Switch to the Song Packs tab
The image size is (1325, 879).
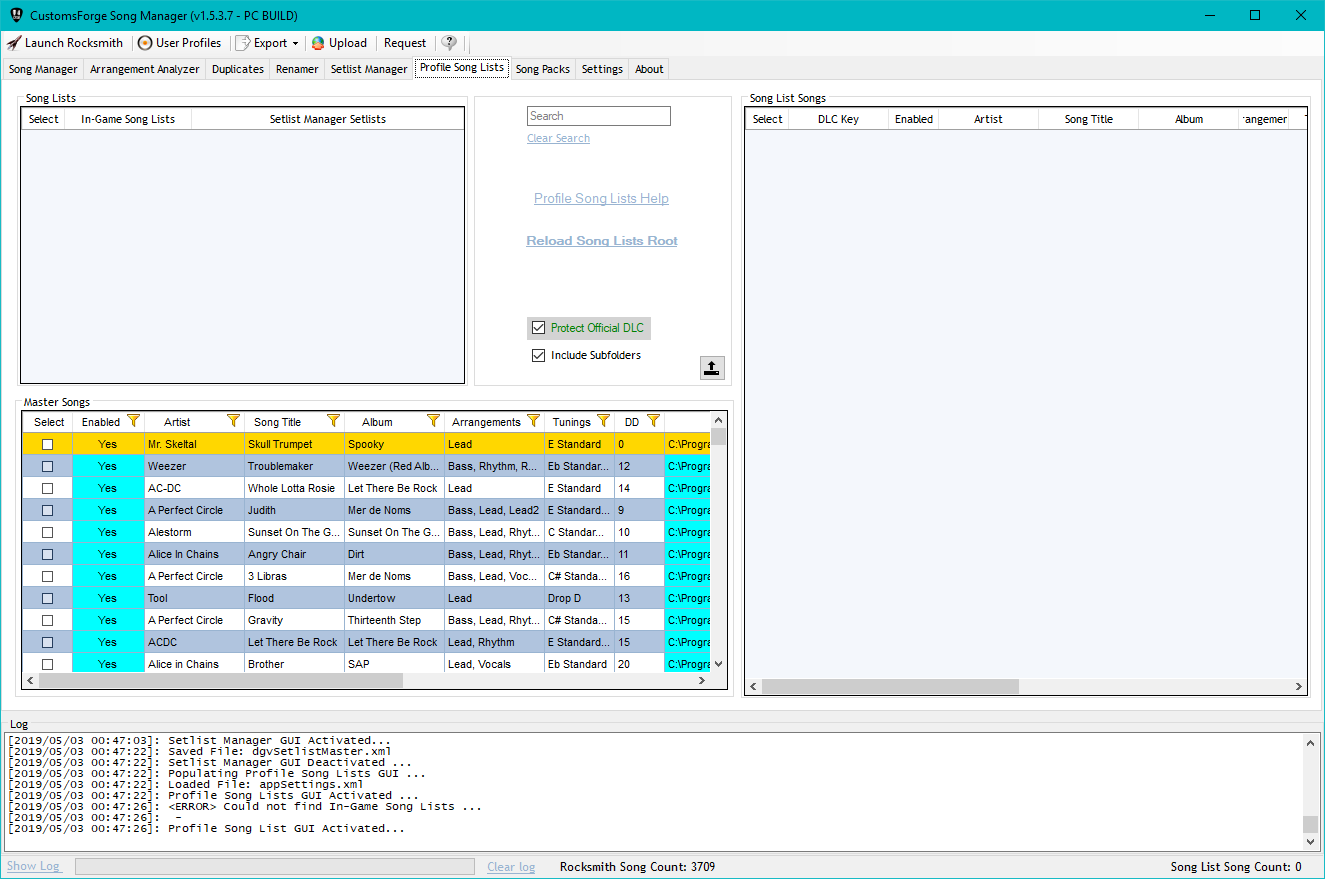[542, 69]
